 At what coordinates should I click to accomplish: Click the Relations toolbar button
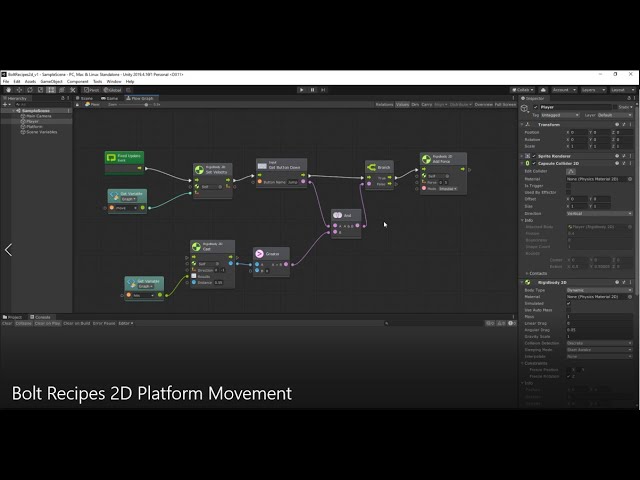384,105
